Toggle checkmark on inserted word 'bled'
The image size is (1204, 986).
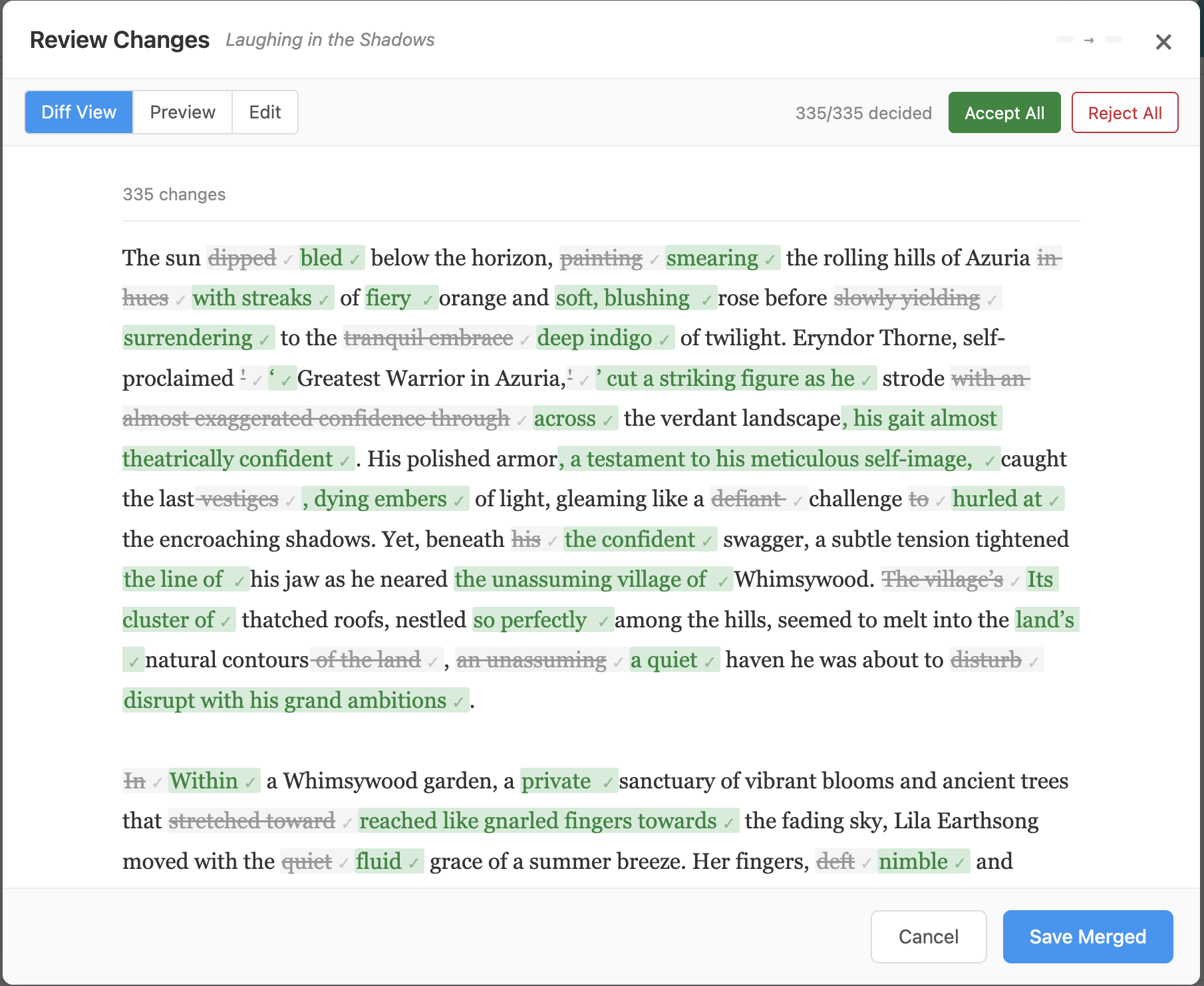click(355, 259)
